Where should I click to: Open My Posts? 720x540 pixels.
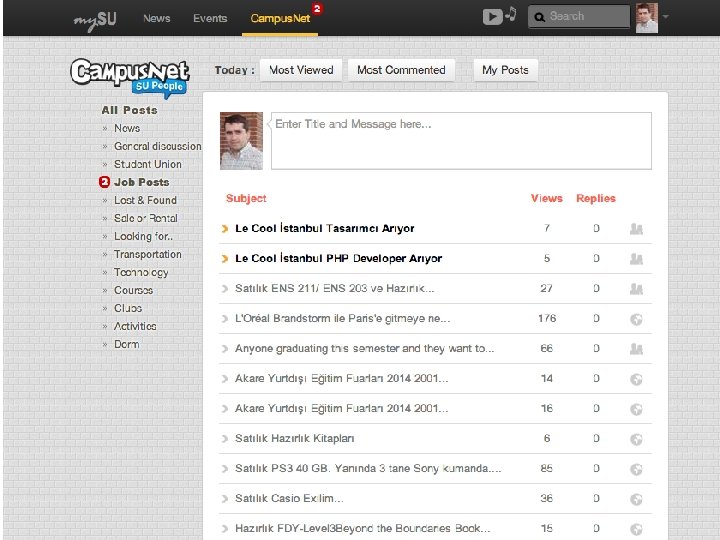(505, 70)
